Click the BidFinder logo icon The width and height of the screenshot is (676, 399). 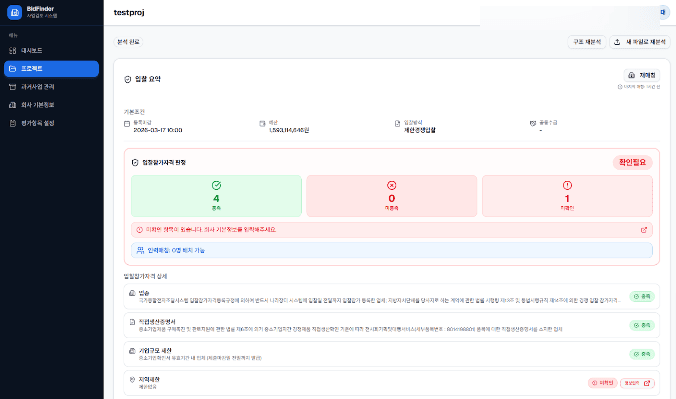tap(14, 12)
